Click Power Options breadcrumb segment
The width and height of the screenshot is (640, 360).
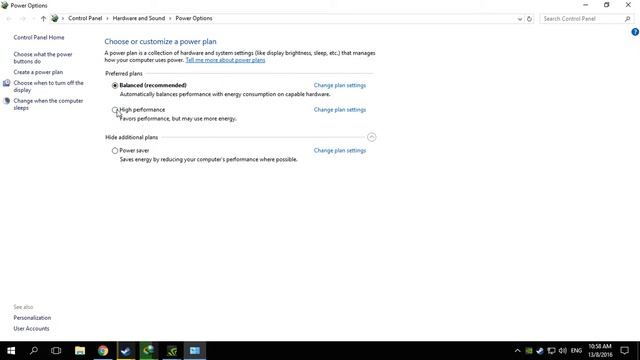[194, 18]
